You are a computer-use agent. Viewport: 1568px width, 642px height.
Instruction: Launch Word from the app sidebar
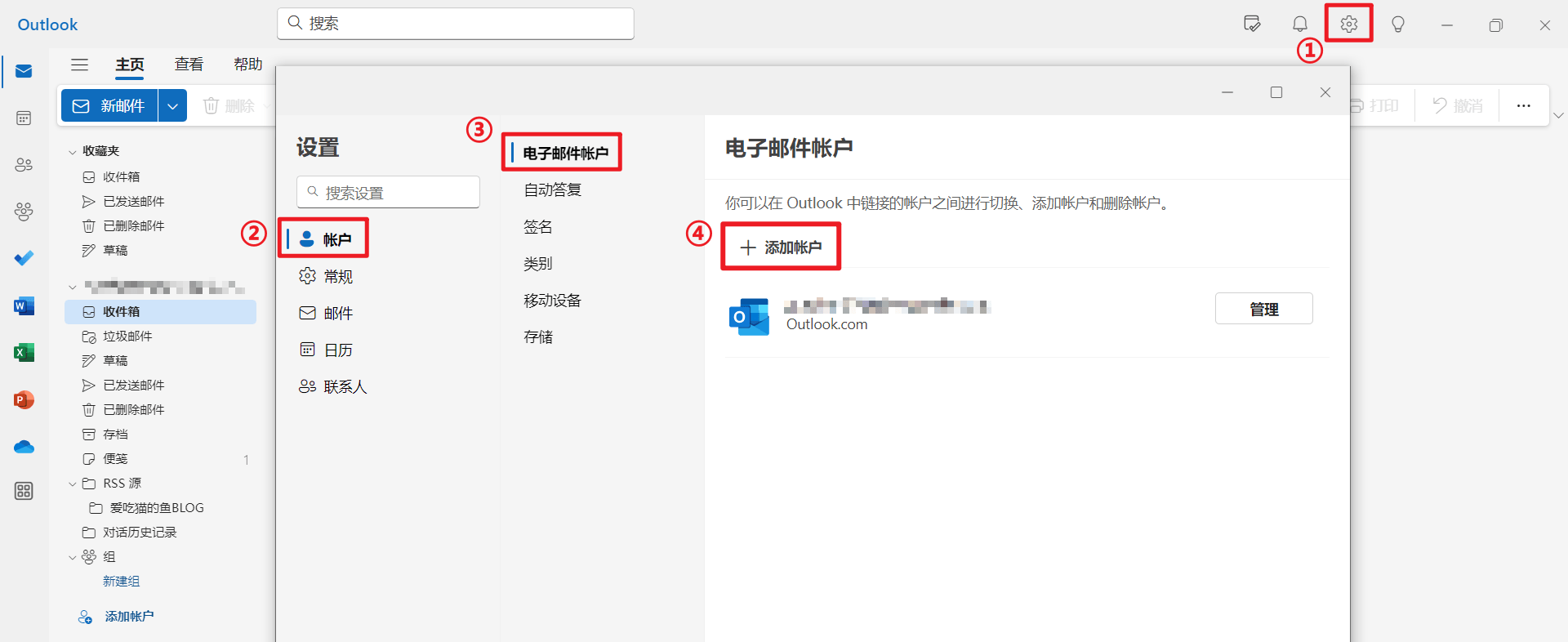24,306
